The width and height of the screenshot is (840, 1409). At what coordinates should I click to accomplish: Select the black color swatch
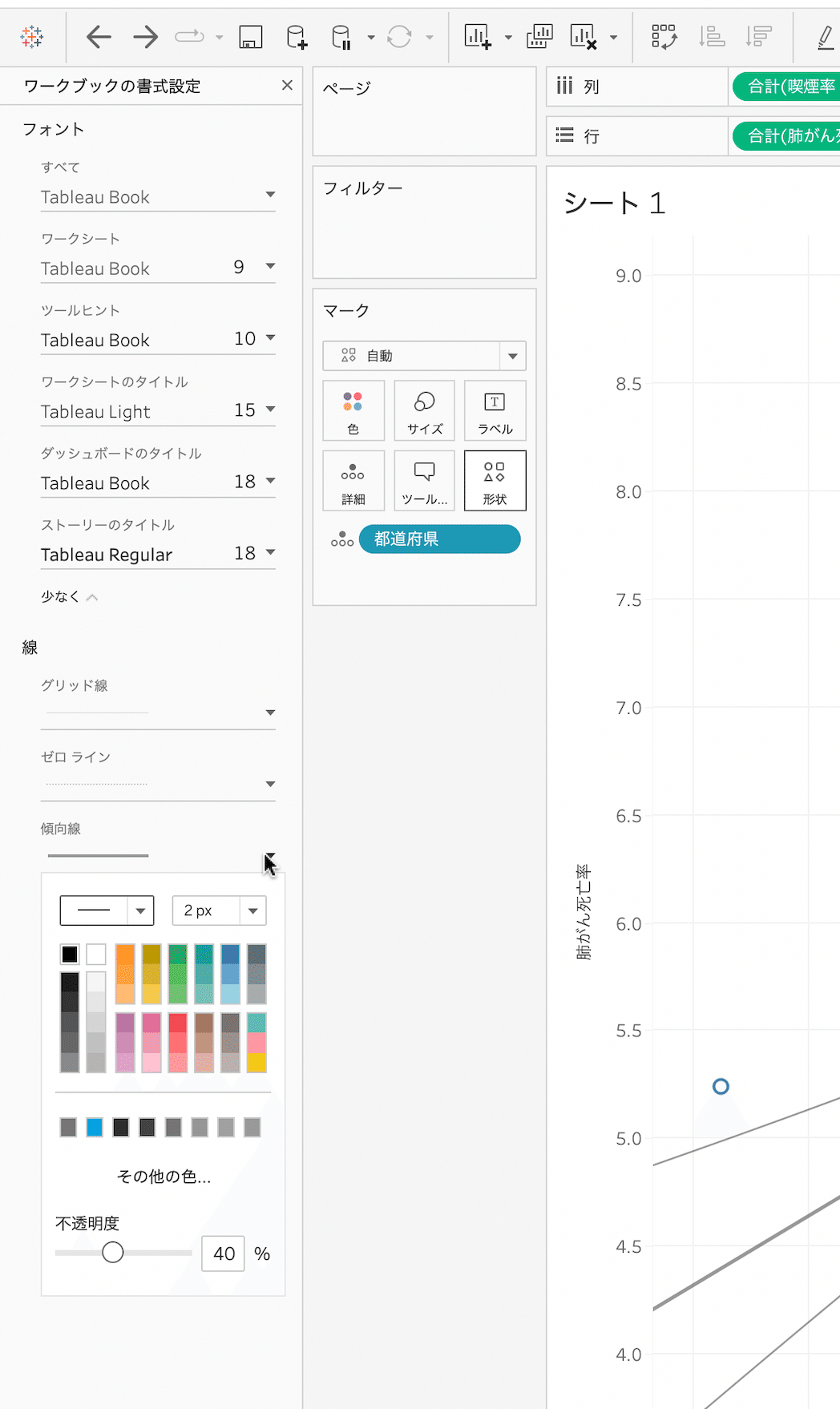(70, 955)
